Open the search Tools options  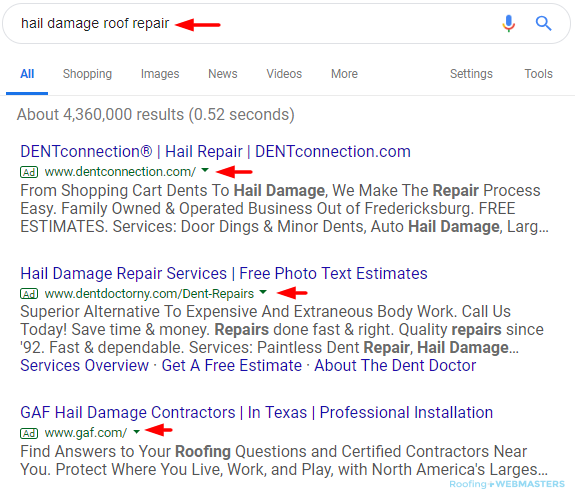538,74
